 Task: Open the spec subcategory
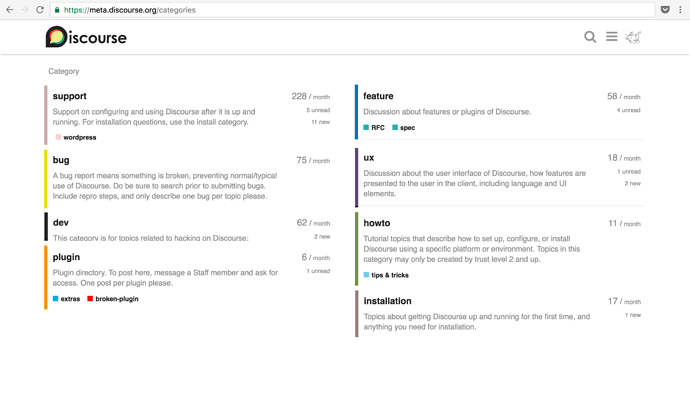407,128
